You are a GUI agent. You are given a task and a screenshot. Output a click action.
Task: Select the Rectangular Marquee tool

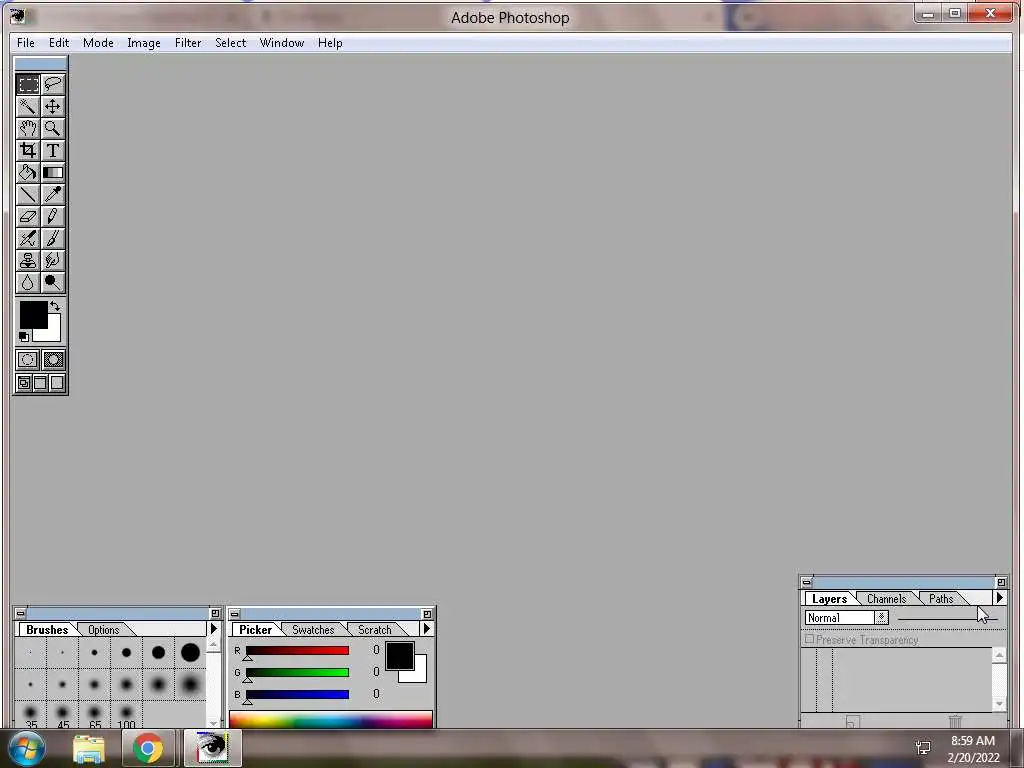28,84
